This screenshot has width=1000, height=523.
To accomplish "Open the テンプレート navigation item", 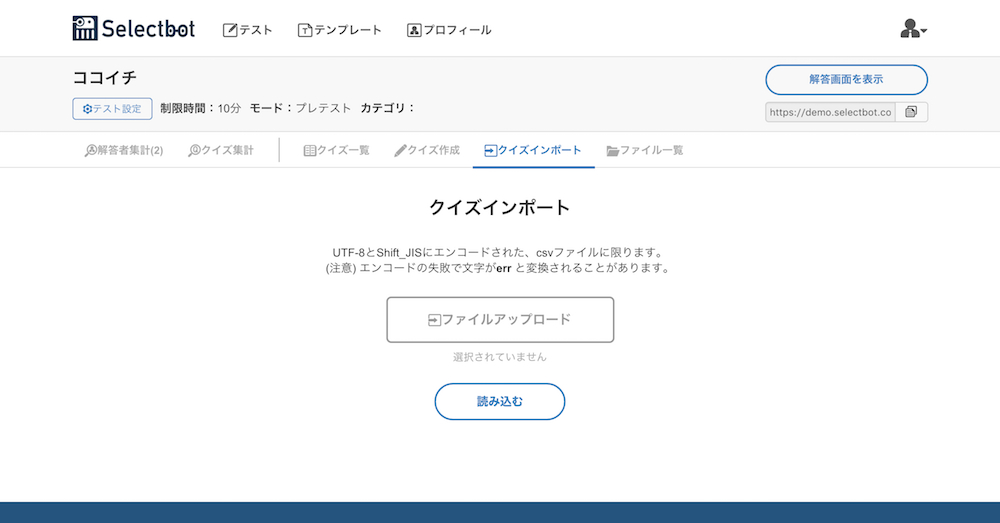I will (339, 30).
